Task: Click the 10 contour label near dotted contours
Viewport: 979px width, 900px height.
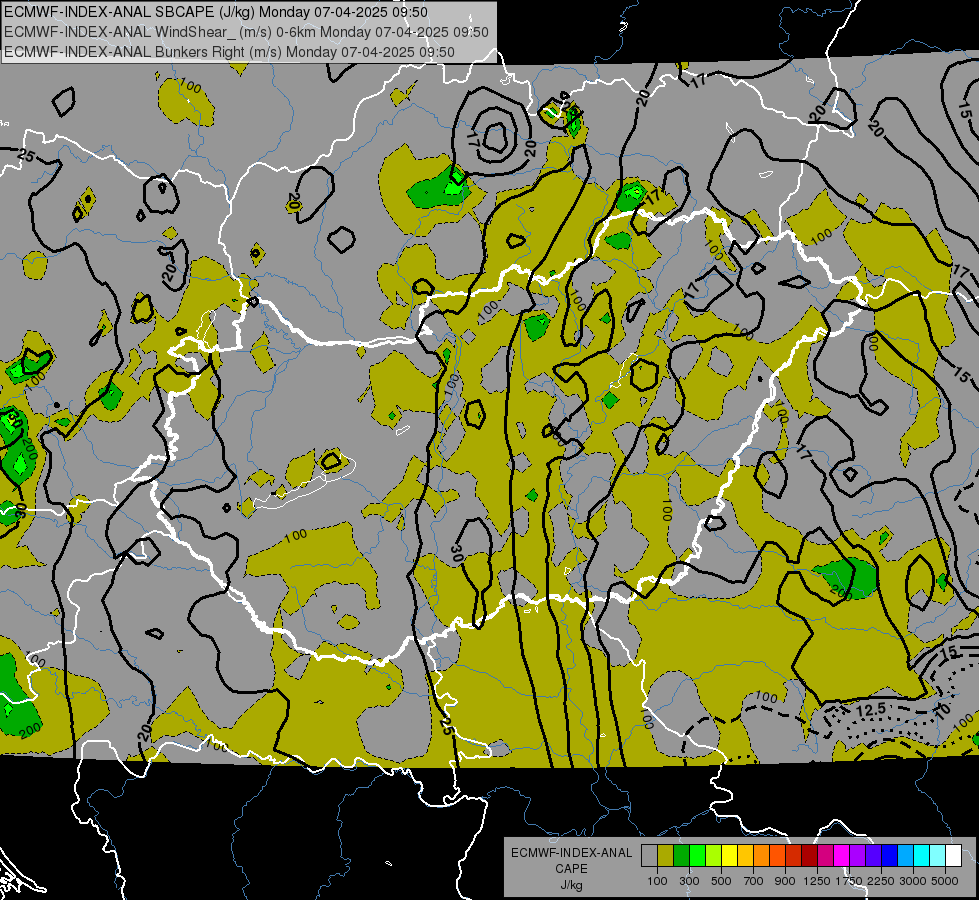Action: point(943,710)
